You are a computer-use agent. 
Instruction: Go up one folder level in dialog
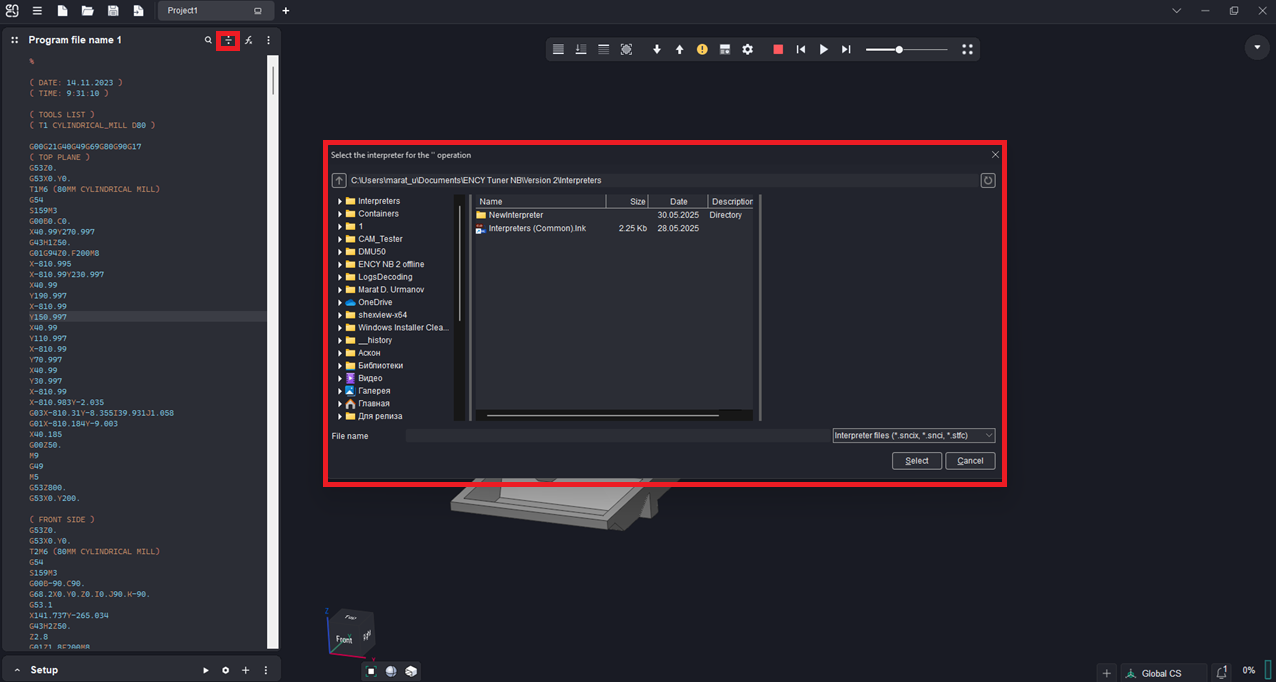coord(339,181)
